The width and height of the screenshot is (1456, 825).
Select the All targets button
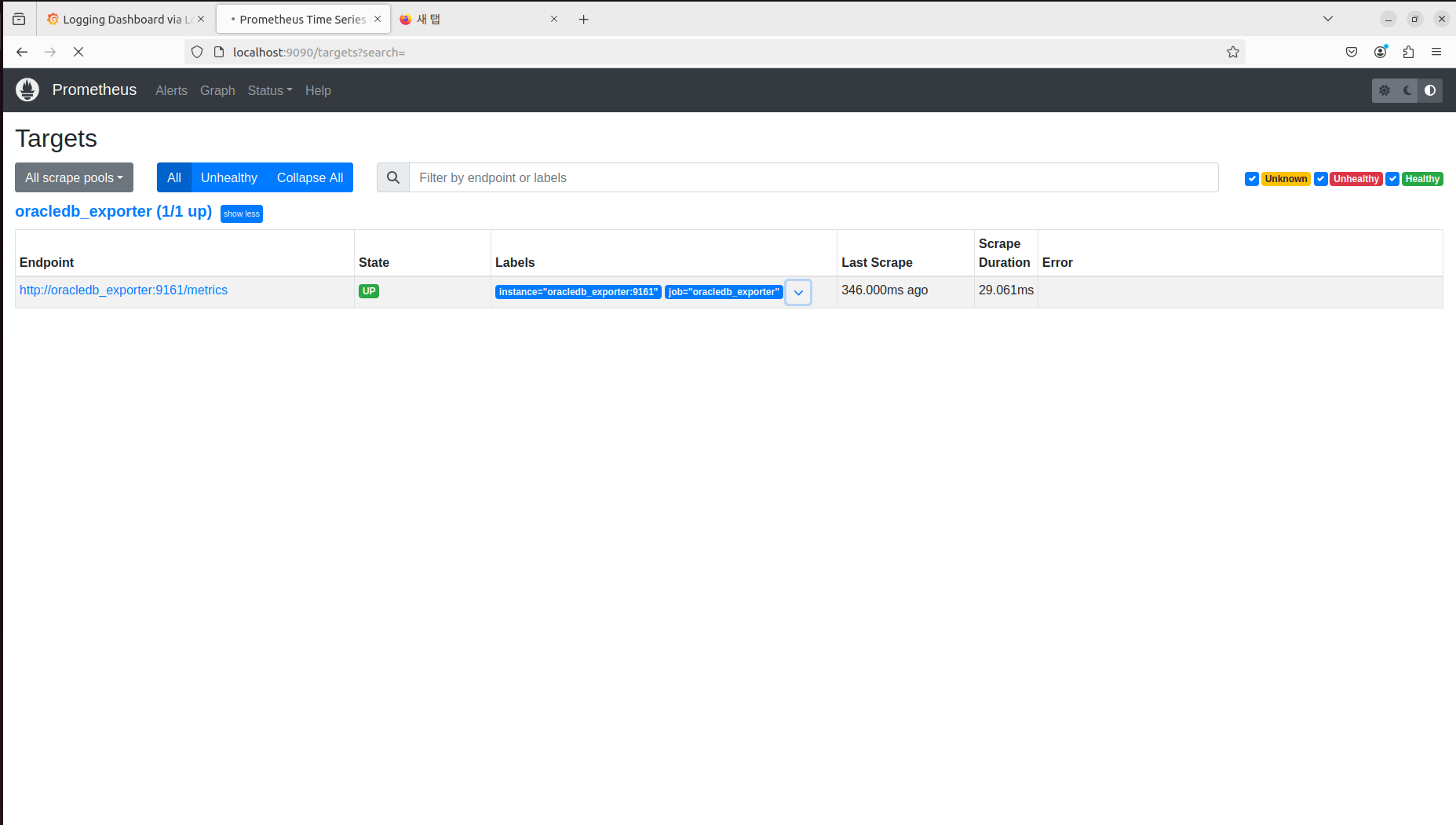[174, 177]
